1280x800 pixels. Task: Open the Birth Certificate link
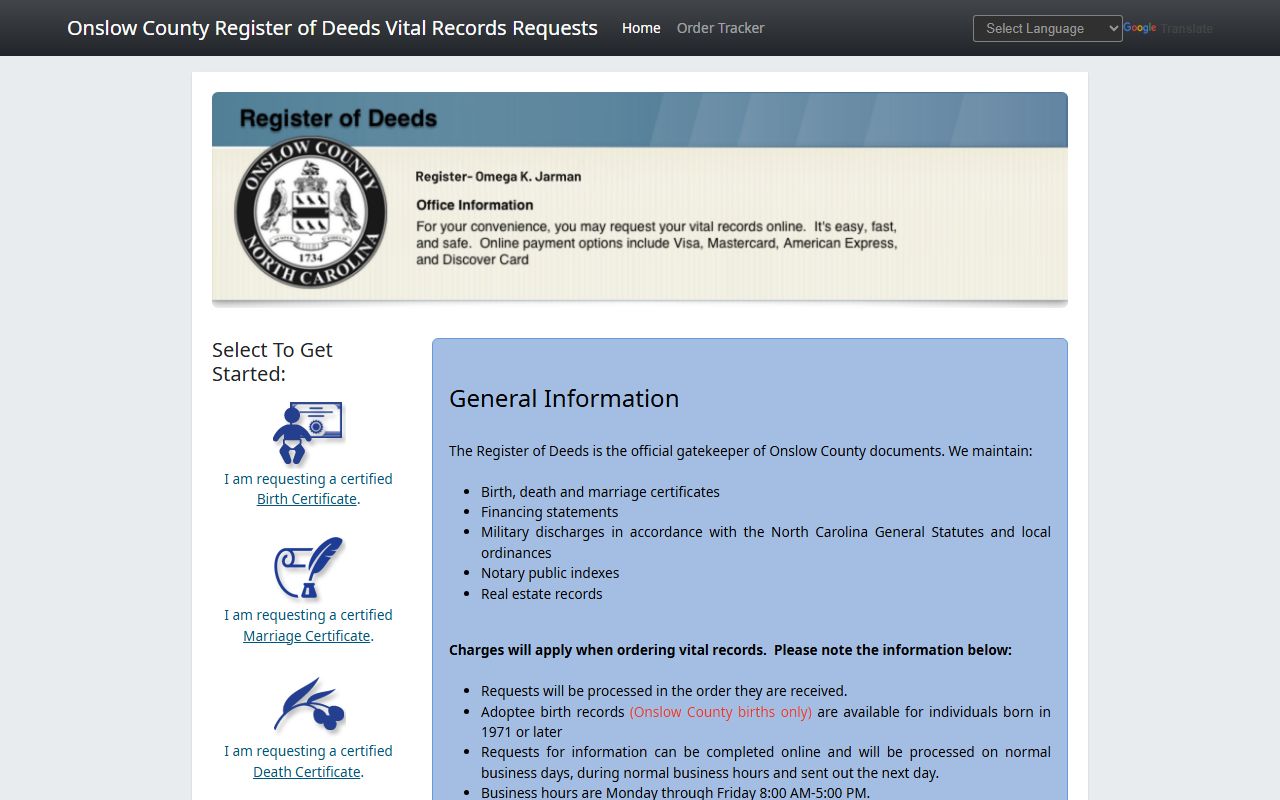(307, 499)
